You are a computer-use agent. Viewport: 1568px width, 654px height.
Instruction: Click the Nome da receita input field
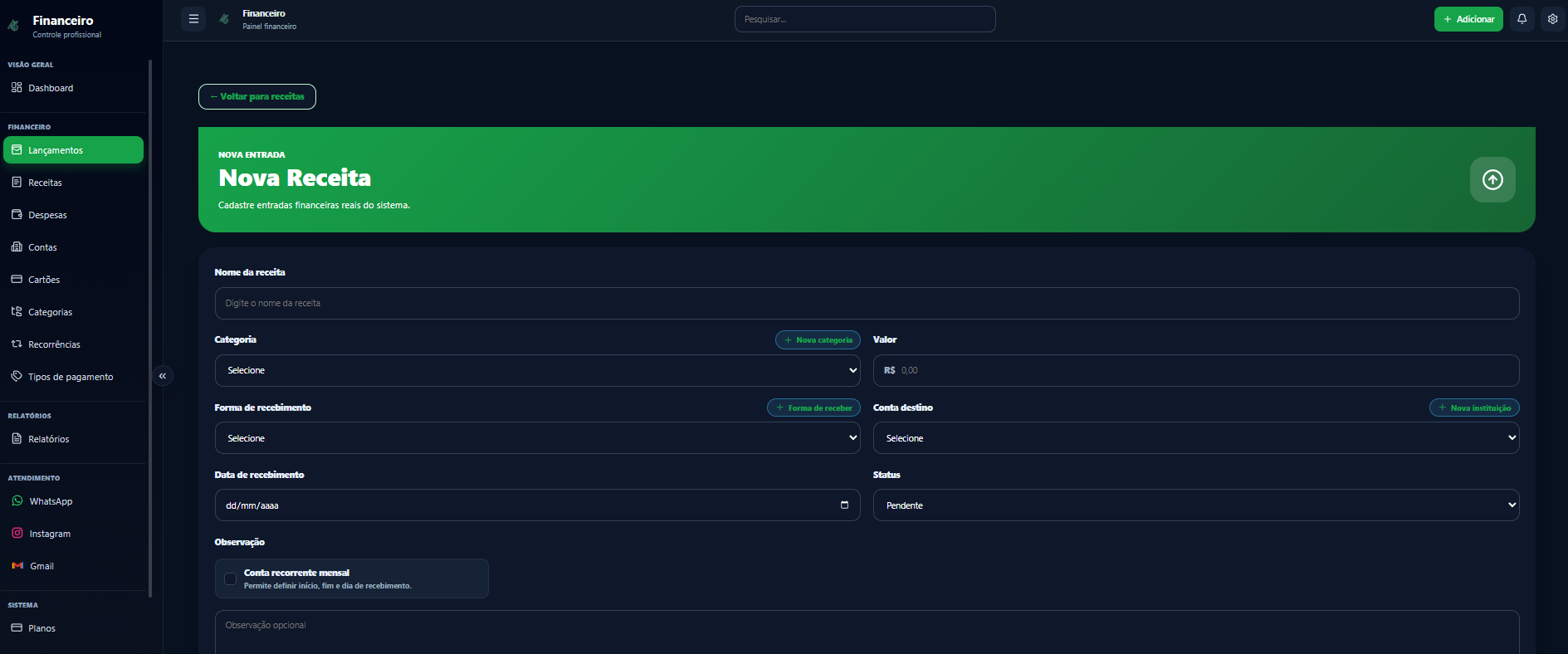click(x=867, y=303)
